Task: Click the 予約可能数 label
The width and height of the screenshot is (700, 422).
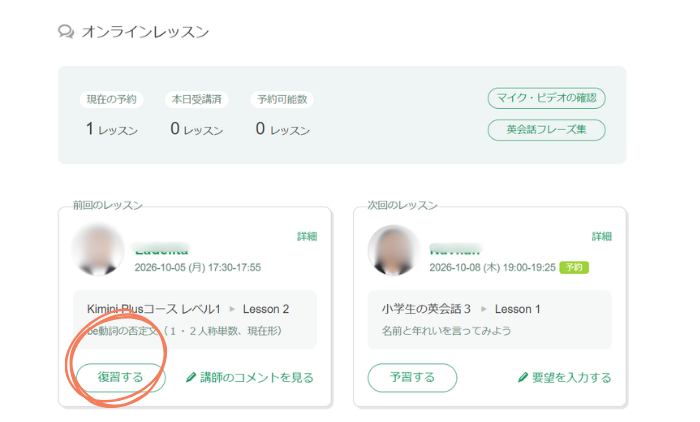Action: coord(282,99)
